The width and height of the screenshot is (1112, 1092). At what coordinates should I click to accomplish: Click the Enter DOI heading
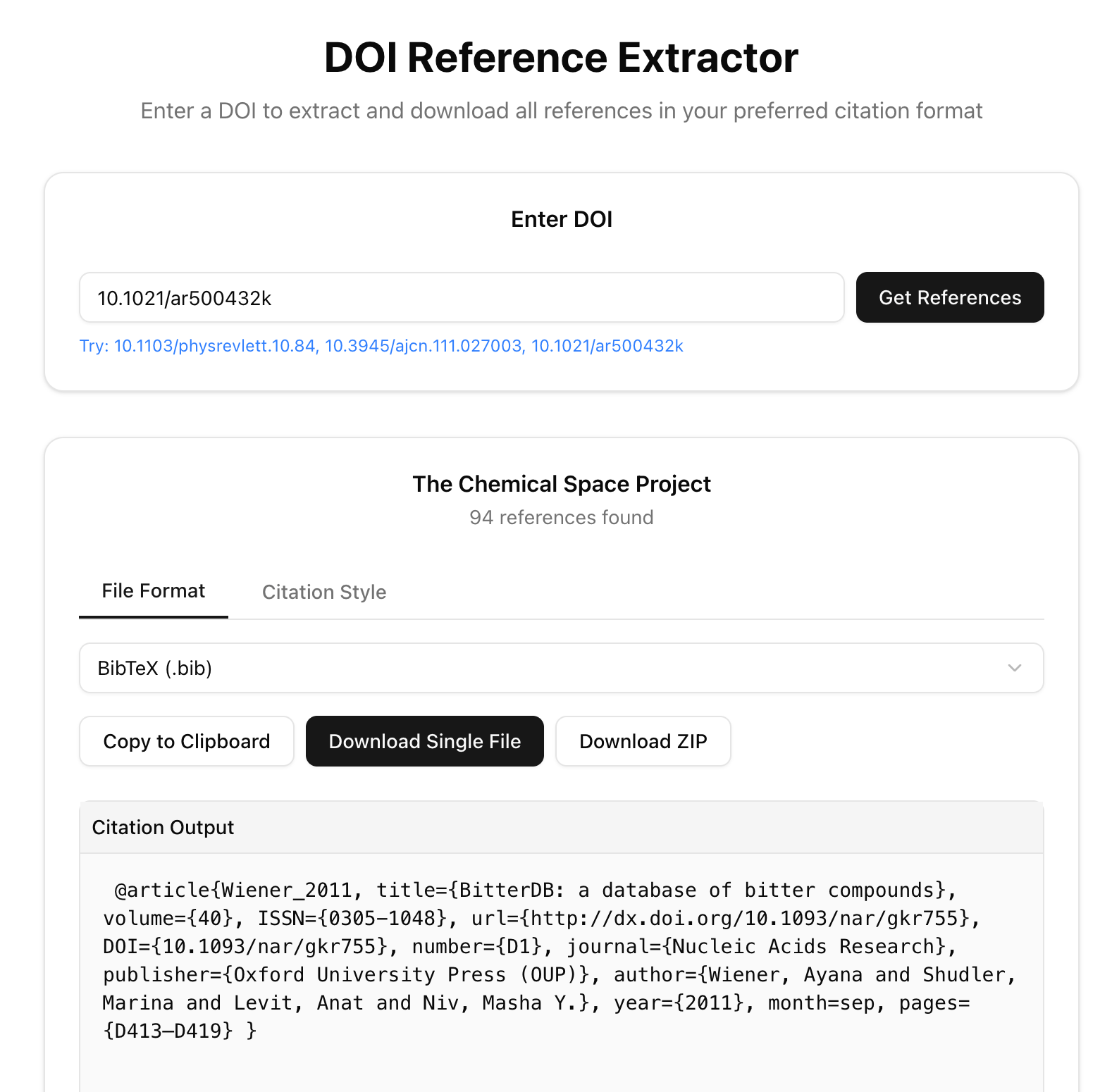tap(562, 219)
